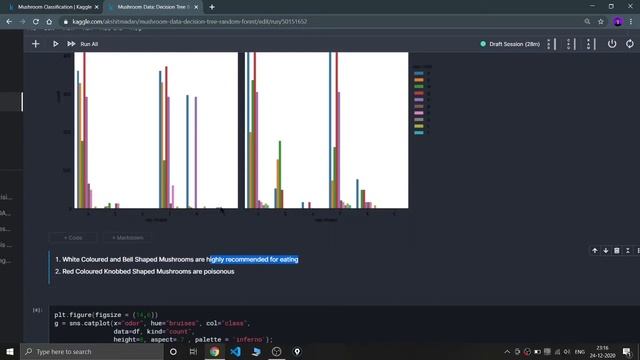Image resolution: width=640 pixels, height=360 pixels.
Task: Open the Chrome three-dot menu
Action: click(631, 21)
